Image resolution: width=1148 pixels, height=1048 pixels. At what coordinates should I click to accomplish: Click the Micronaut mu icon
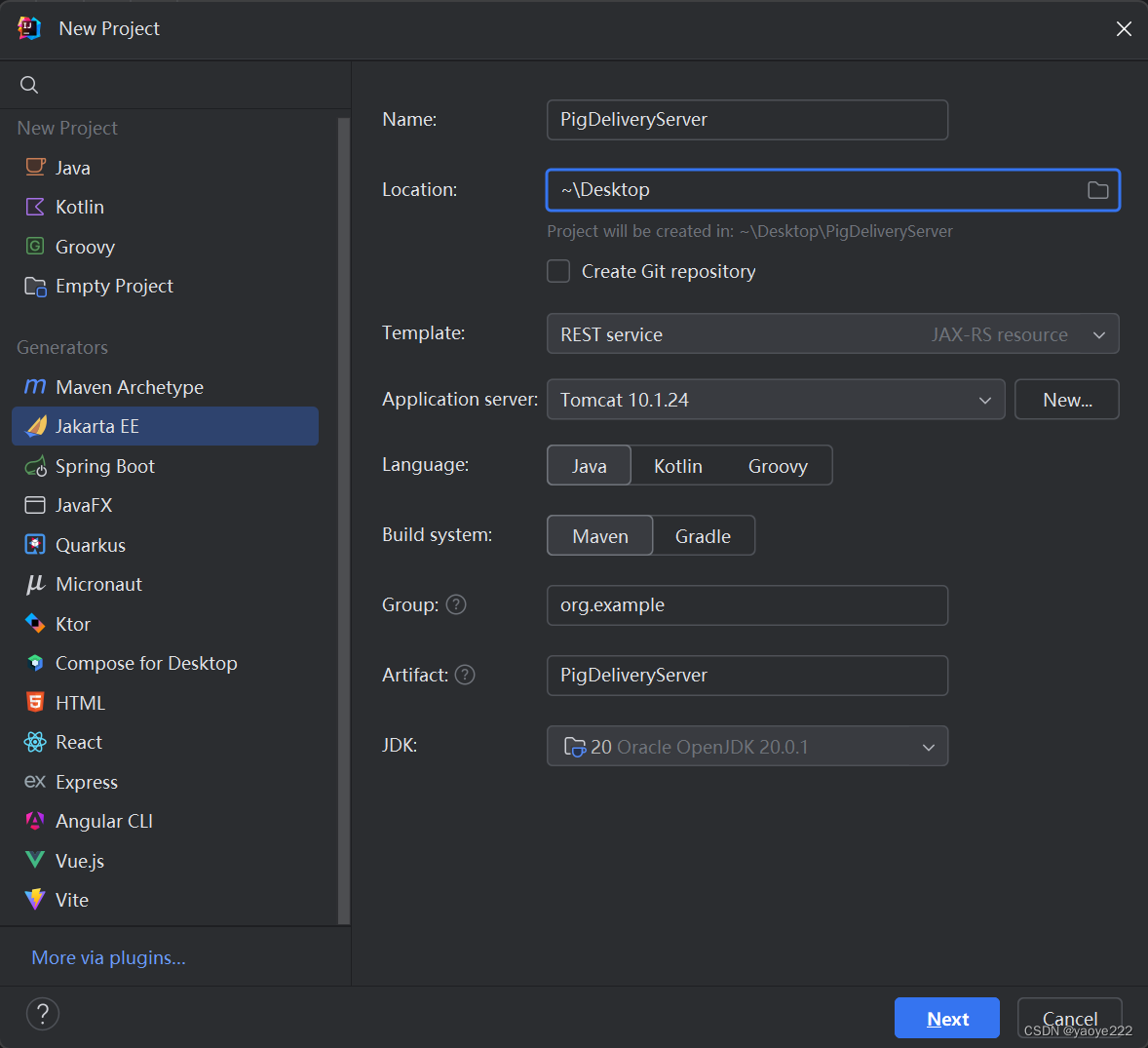(35, 584)
